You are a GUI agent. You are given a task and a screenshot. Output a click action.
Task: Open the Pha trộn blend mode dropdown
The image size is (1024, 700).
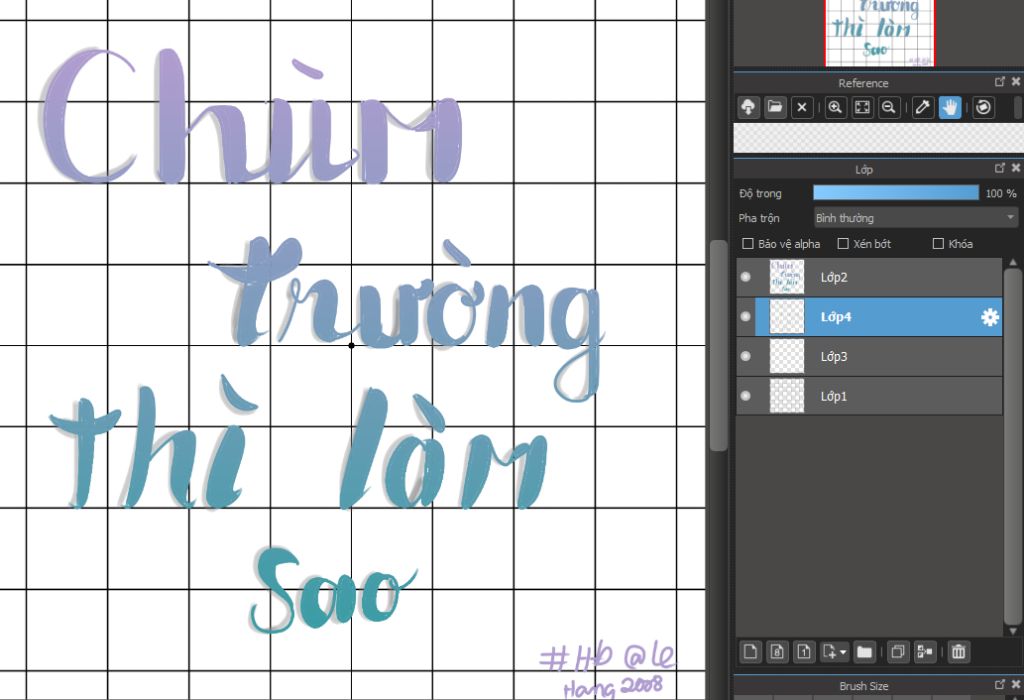916,217
